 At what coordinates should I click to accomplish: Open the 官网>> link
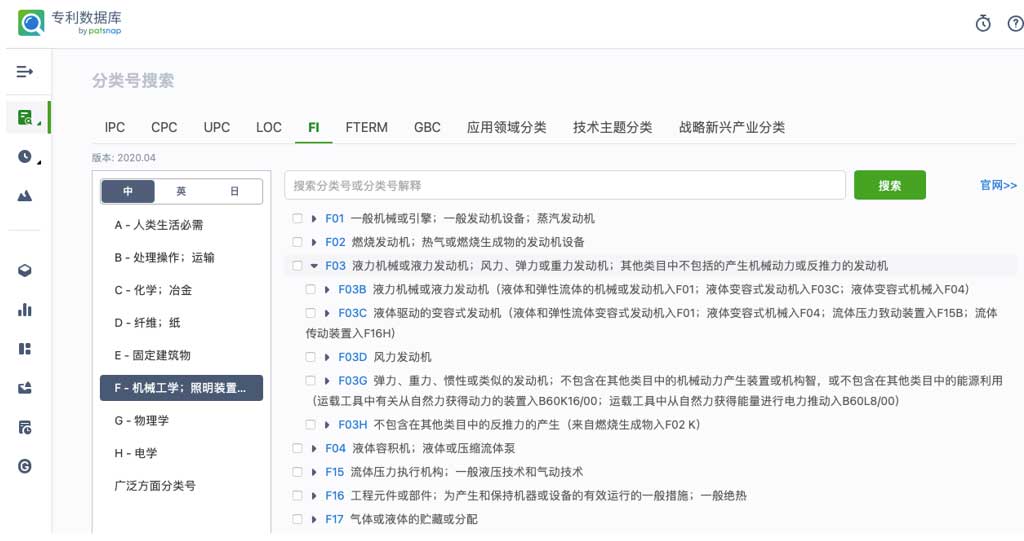[998, 185]
